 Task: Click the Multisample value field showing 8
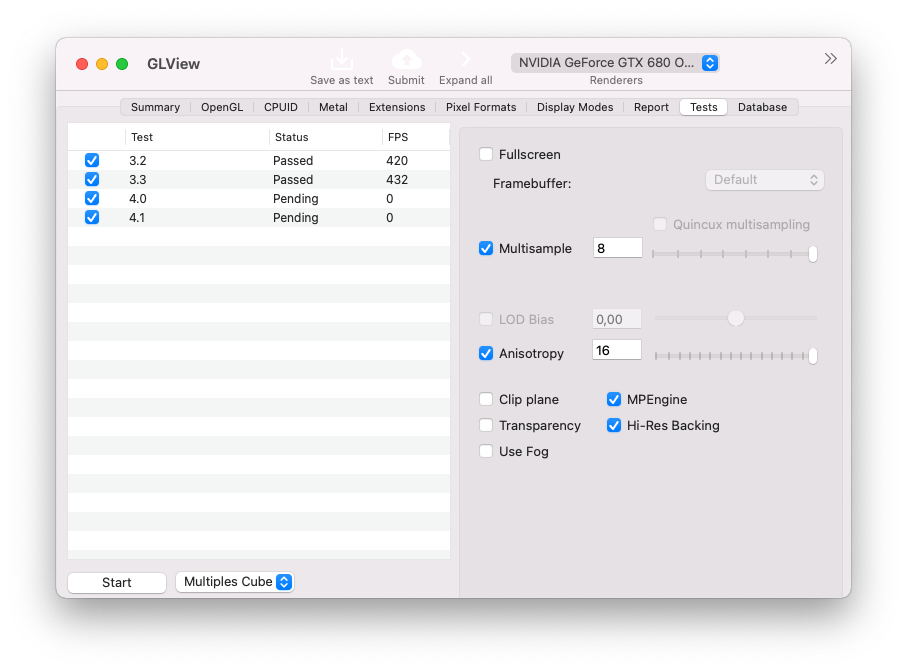[617, 248]
